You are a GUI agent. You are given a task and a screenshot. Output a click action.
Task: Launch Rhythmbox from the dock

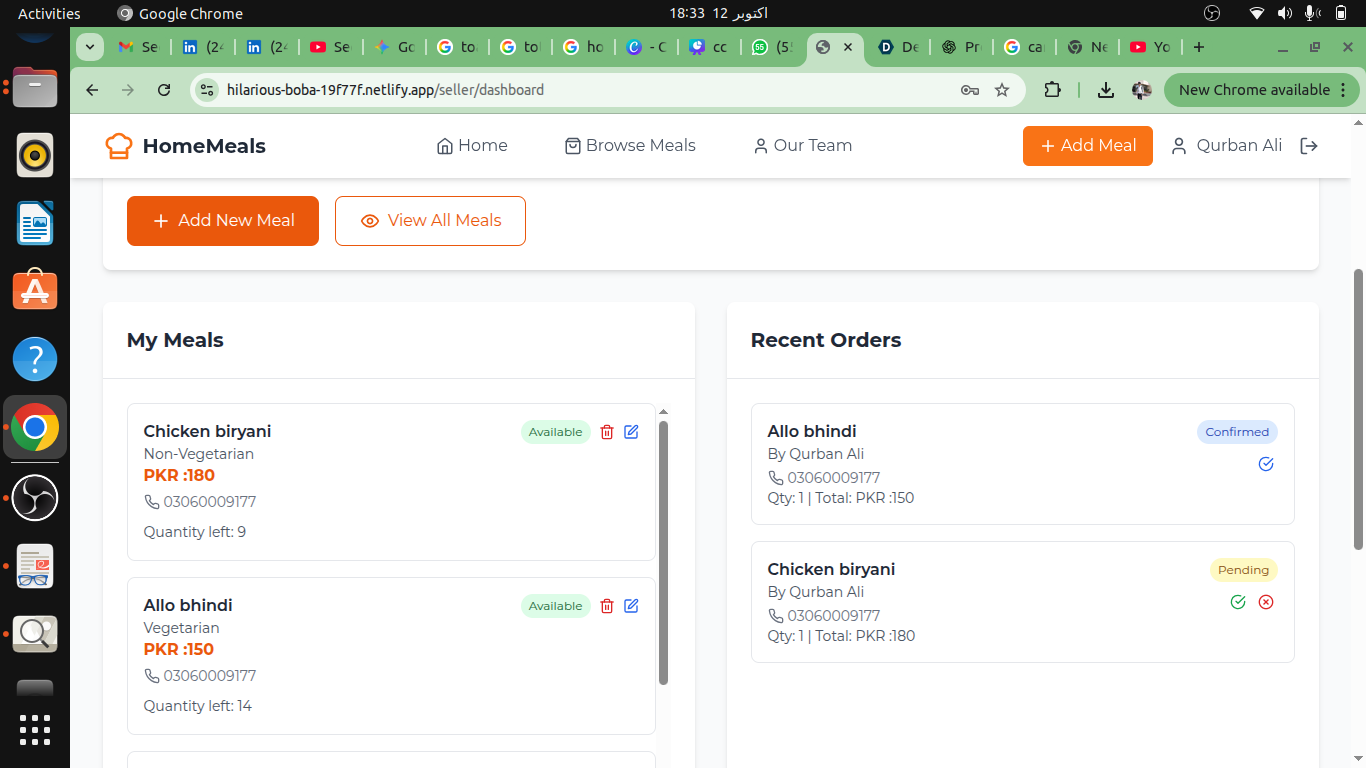pyautogui.click(x=35, y=155)
